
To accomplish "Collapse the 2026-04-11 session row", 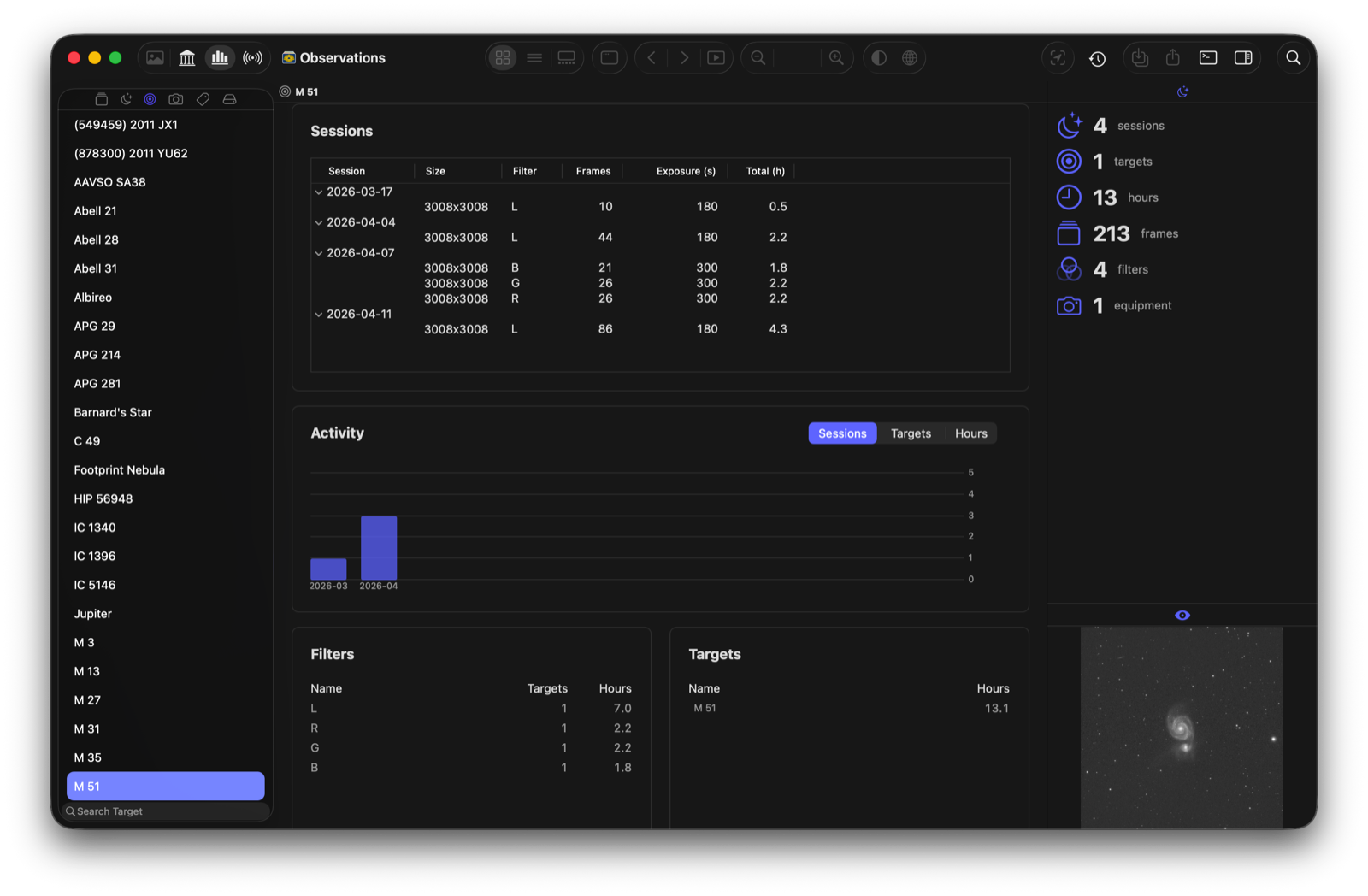I will pyautogui.click(x=319, y=315).
